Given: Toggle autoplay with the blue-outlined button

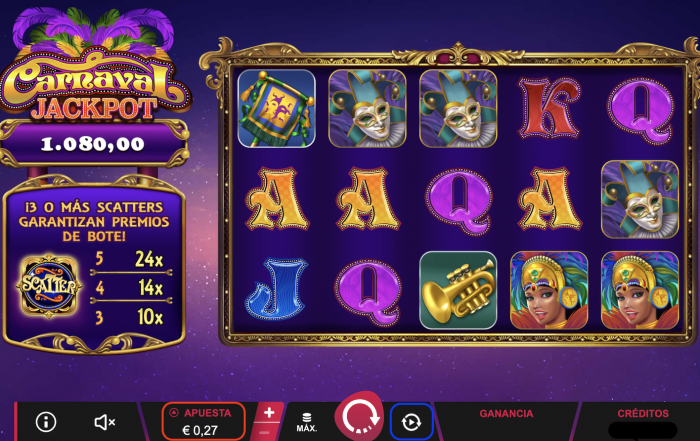Looking at the screenshot, I should pos(411,422).
